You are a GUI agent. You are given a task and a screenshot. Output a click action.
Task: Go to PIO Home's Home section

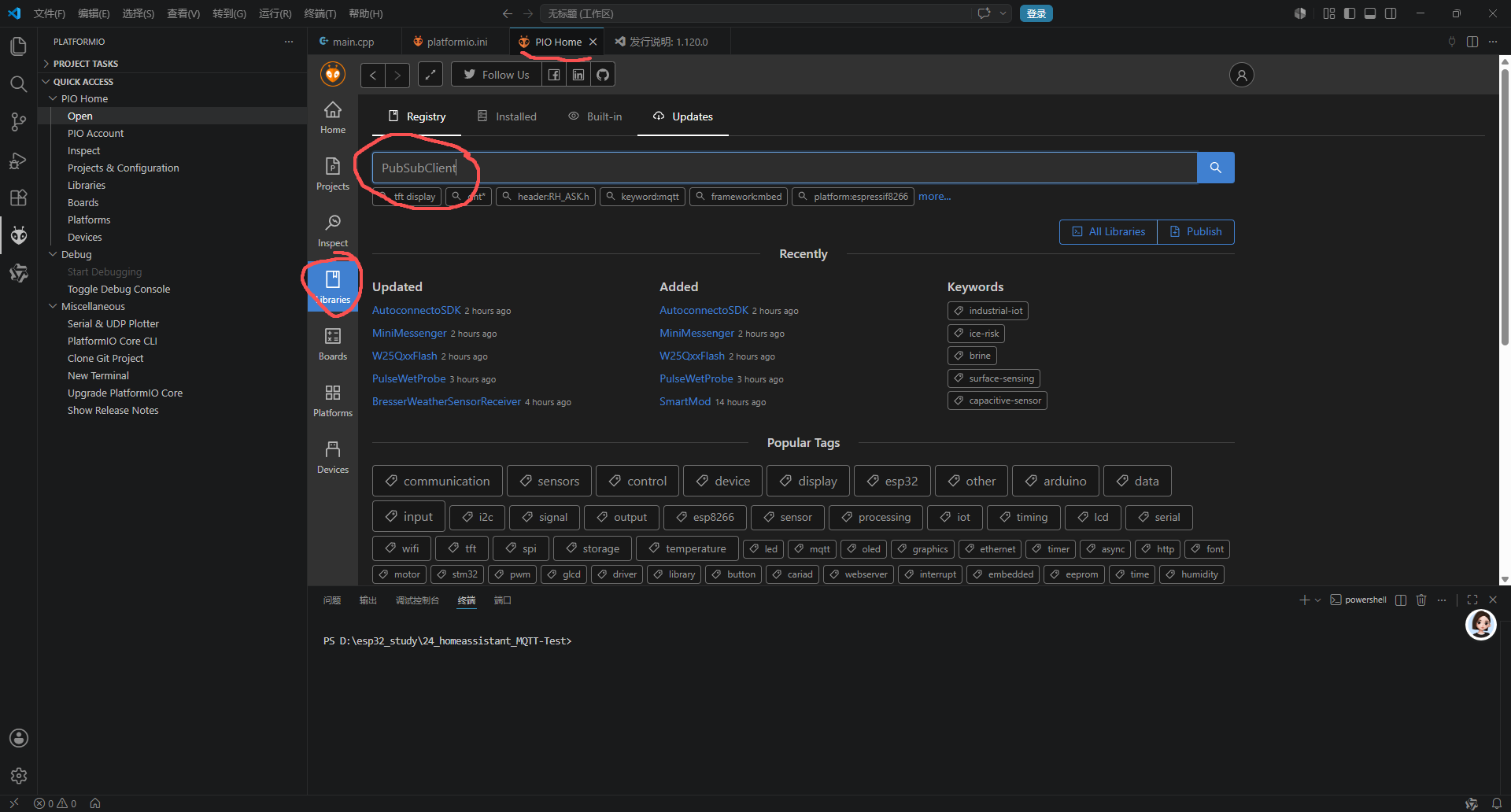pos(333,117)
